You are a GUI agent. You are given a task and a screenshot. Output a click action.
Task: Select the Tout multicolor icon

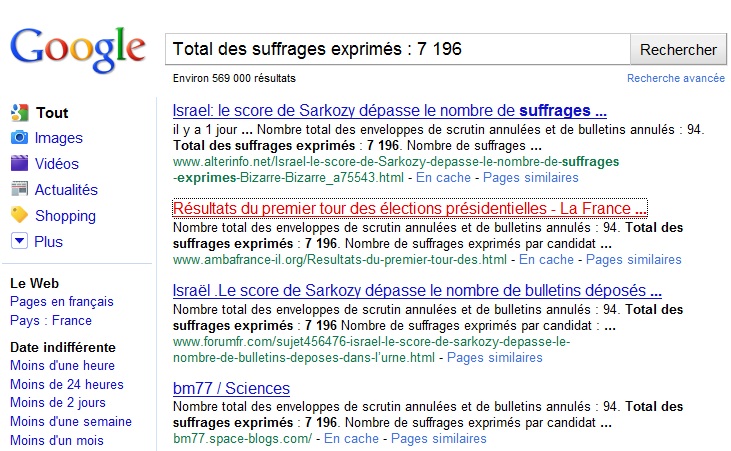pyautogui.click(x=20, y=112)
